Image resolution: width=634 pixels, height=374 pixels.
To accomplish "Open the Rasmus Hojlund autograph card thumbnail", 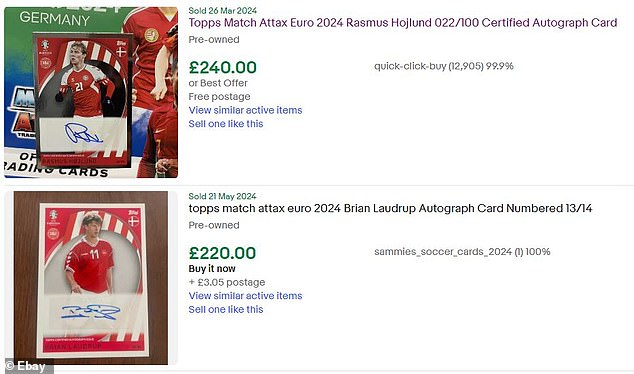I will point(91,92).
